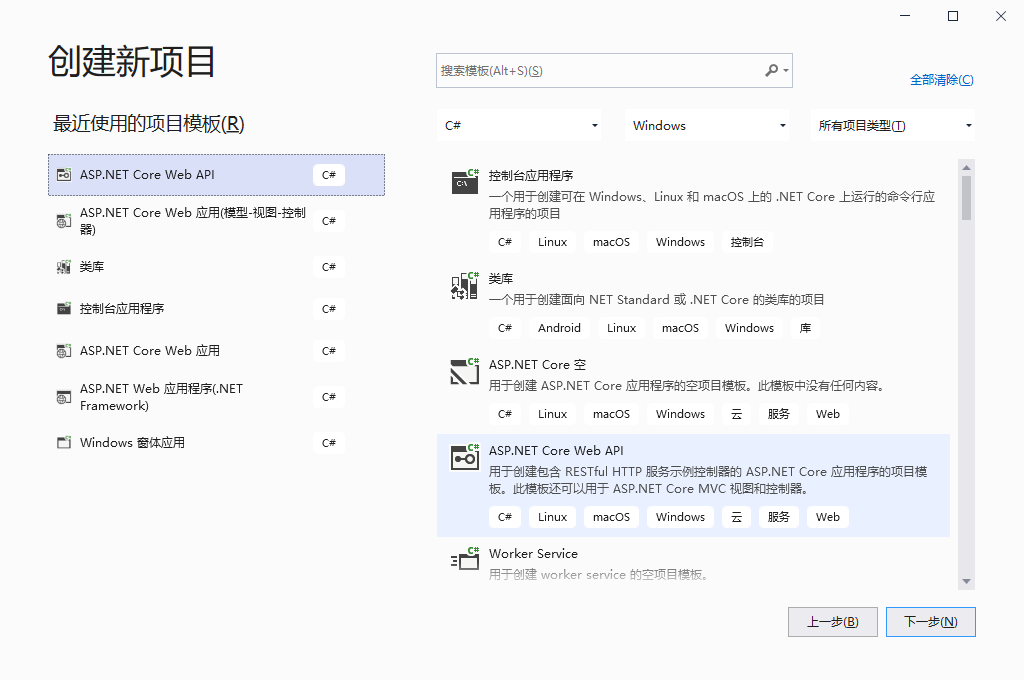Select recent template ASP.NET Core Web API

216,175
